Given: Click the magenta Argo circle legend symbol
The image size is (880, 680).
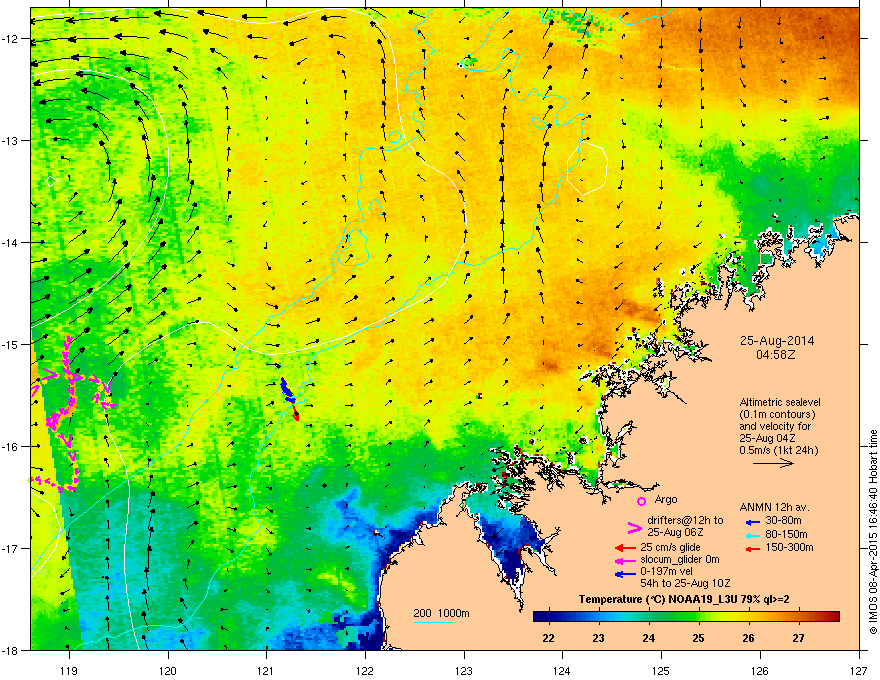Looking at the screenshot, I should 641,501.
